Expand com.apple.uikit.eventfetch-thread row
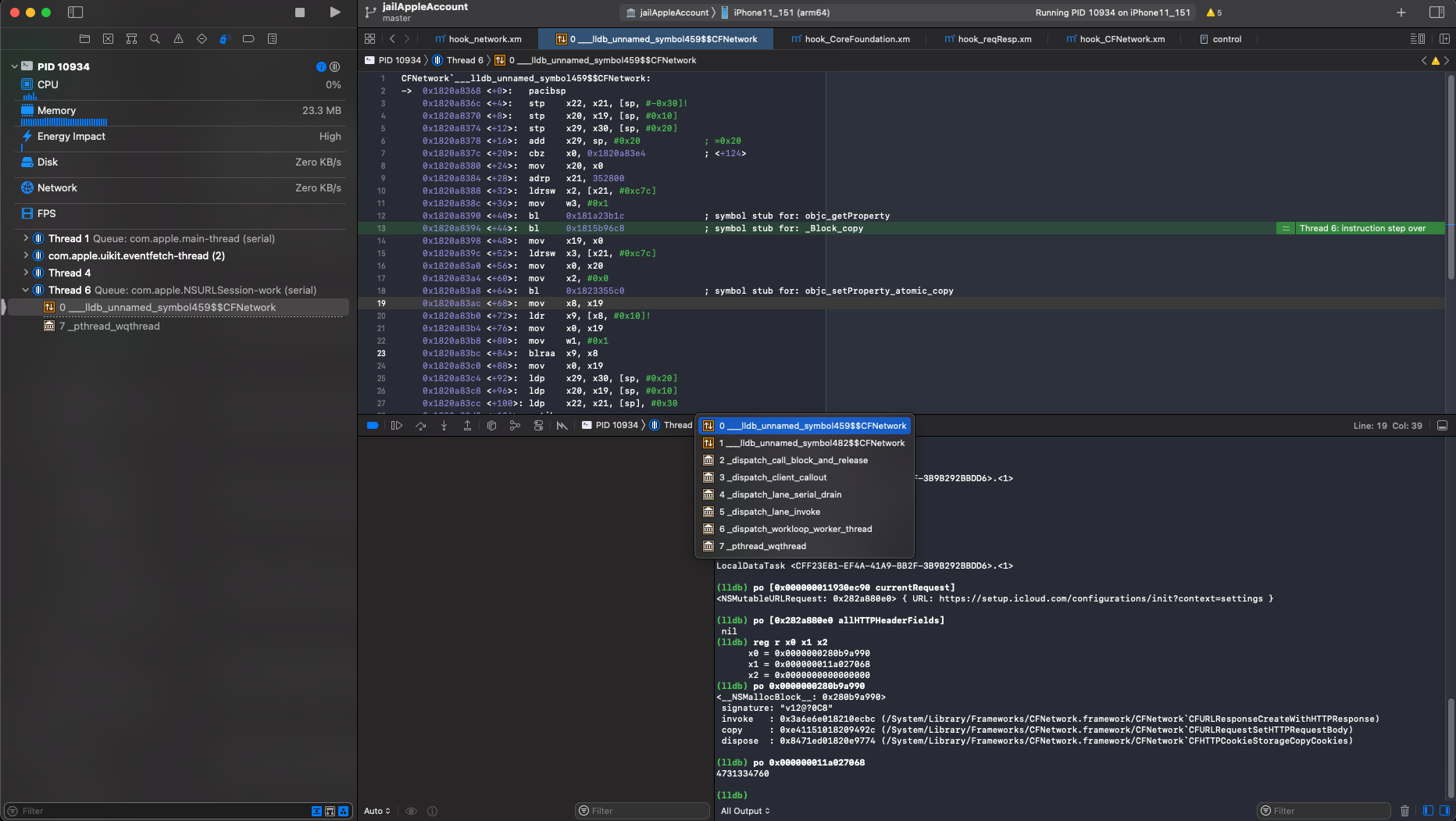1456x821 pixels. (x=26, y=255)
